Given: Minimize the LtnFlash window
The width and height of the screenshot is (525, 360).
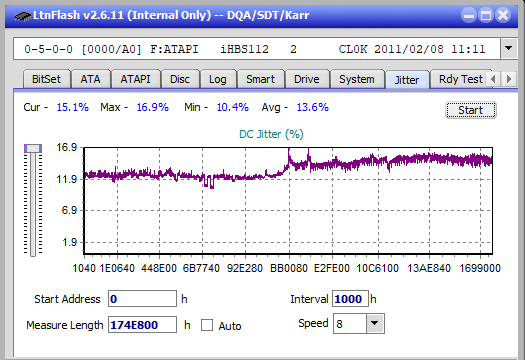Looking at the screenshot, I should tap(469, 15).
